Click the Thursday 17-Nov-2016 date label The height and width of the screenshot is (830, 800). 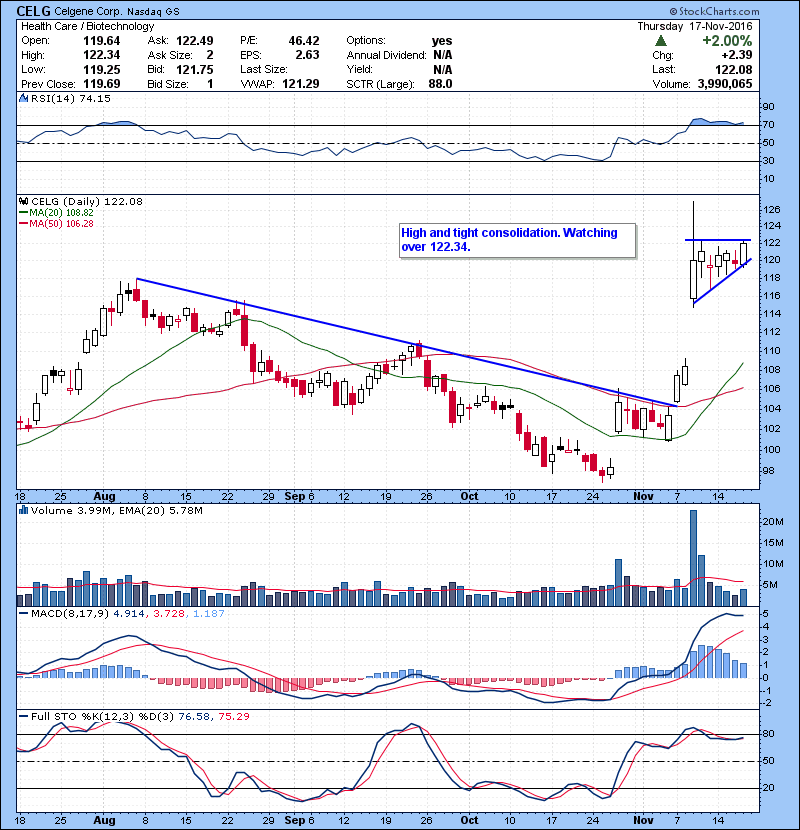[x=695, y=26]
